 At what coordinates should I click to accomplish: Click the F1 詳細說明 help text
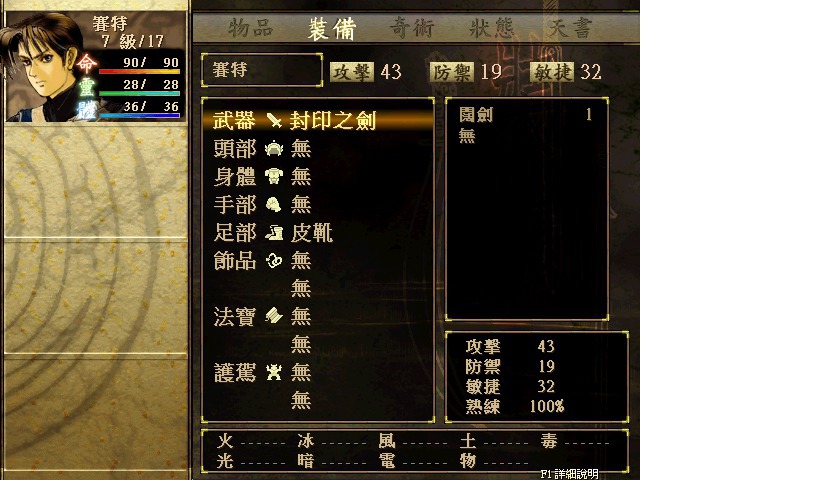point(569,474)
